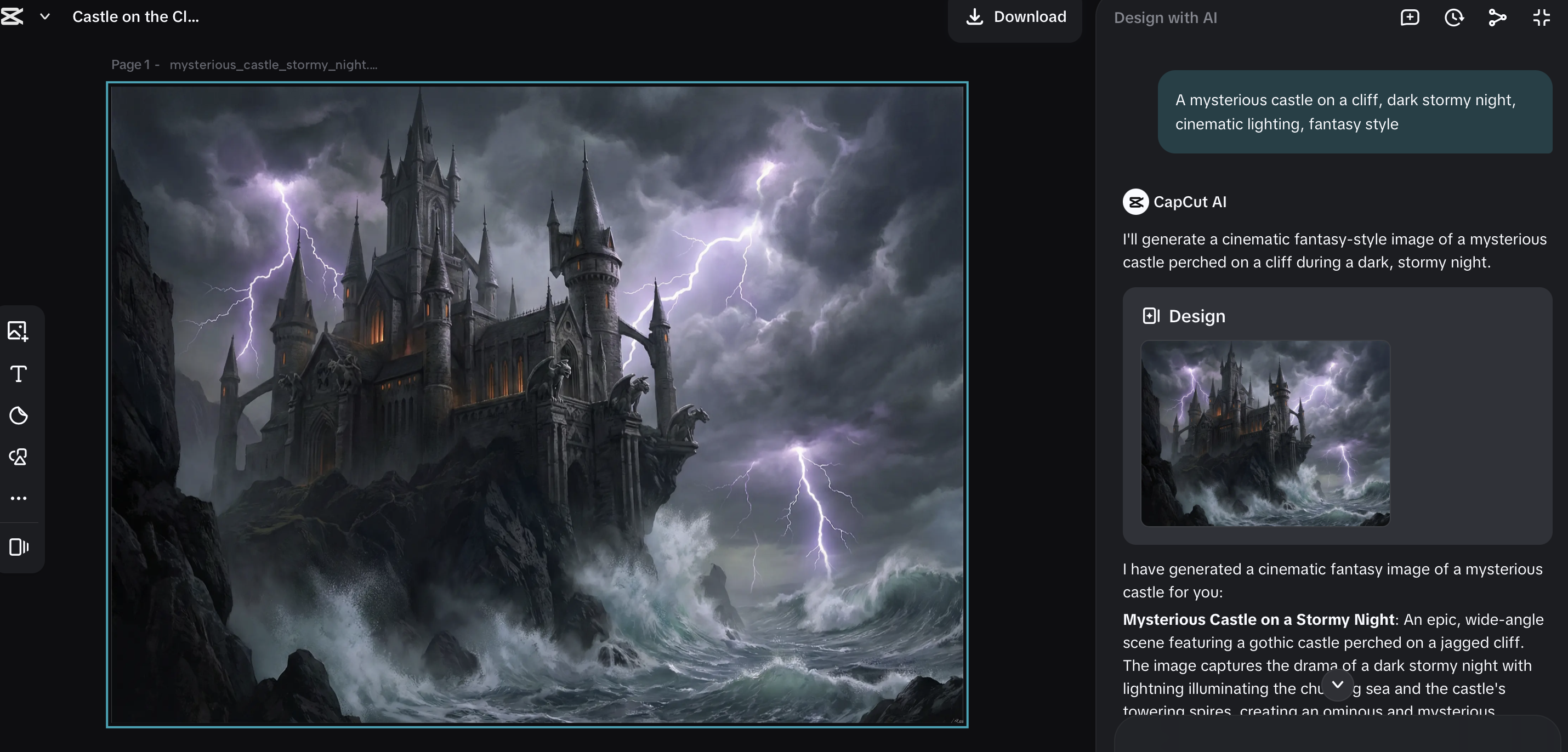Open the resize tool at sidebar bottom

pos(19,547)
